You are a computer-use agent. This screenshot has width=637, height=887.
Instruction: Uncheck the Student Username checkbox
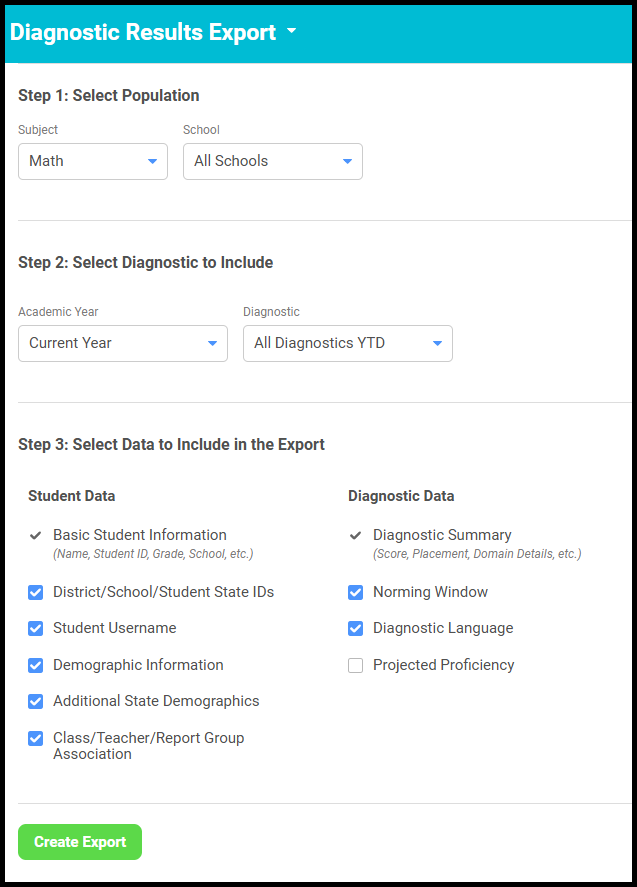[x=36, y=629]
